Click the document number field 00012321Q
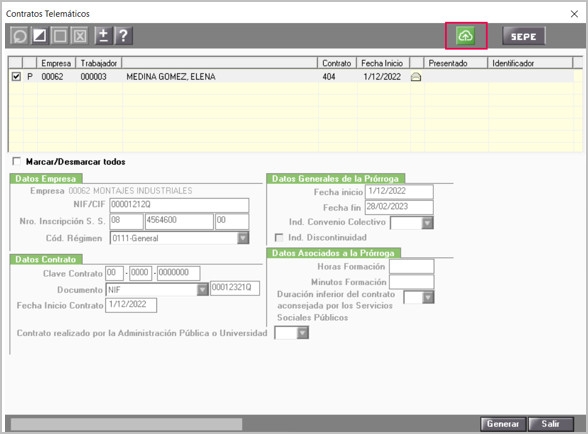The height and width of the screenshot is (434, 588). (x=235, y=288)
